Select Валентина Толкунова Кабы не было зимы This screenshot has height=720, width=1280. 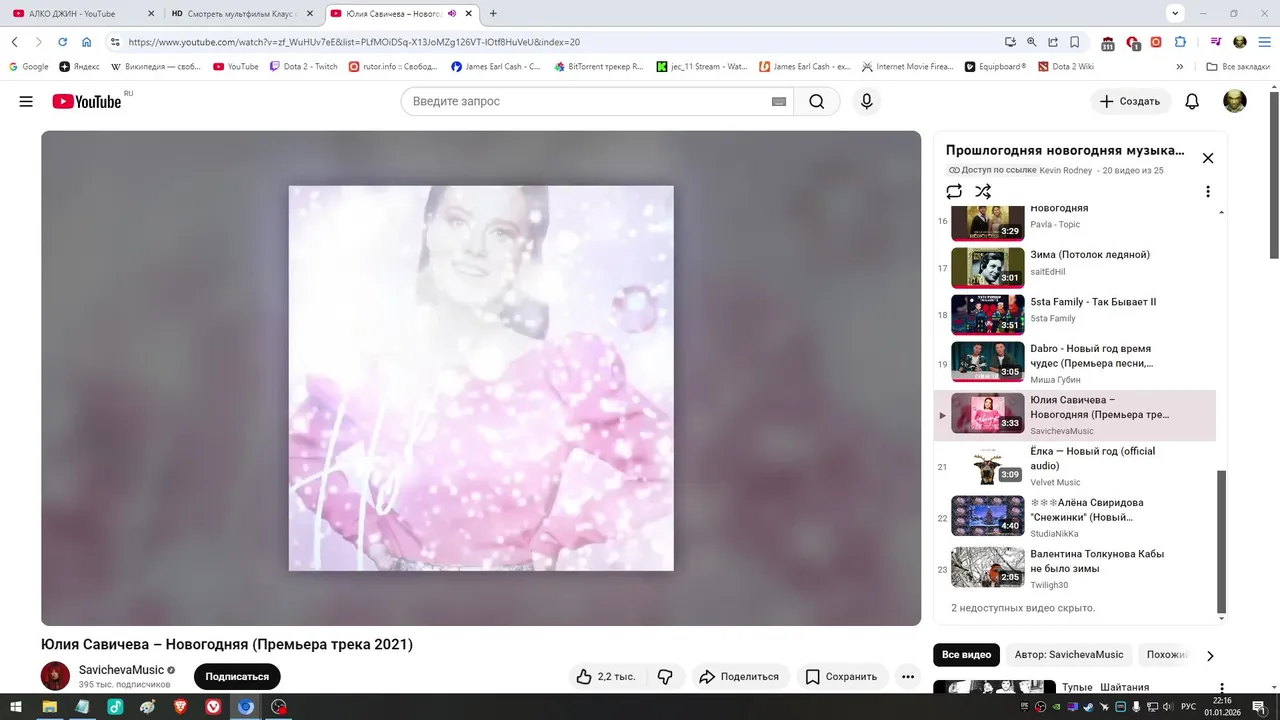[x=1075, y=568]
